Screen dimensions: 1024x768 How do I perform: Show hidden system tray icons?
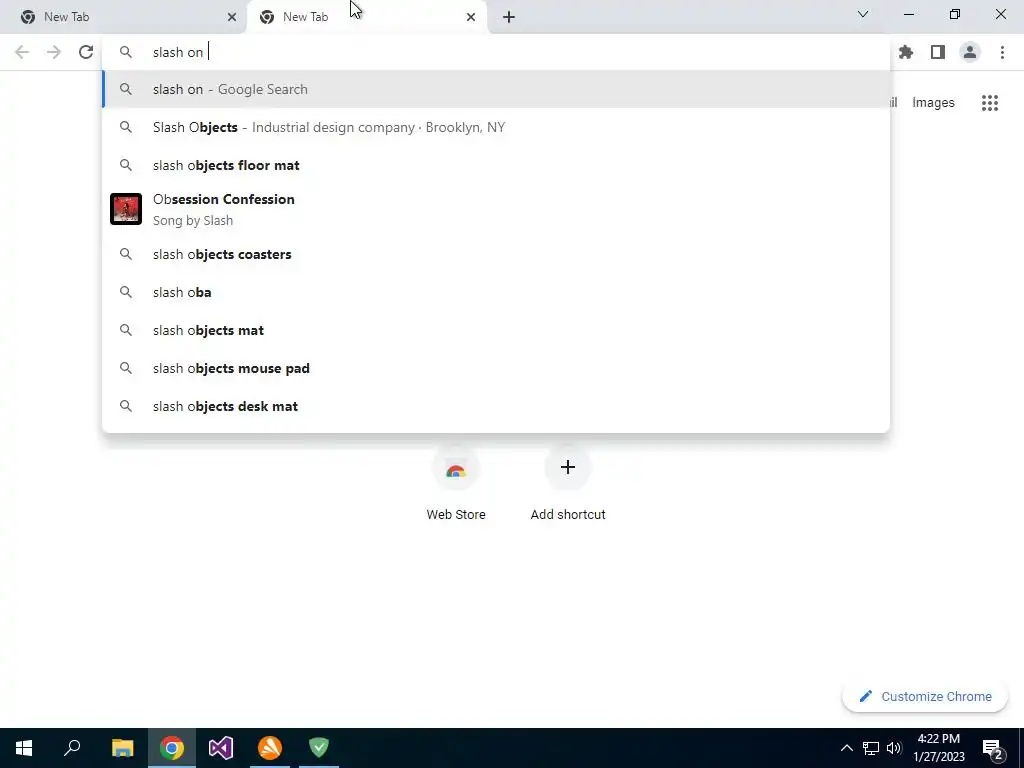(846, 748)
